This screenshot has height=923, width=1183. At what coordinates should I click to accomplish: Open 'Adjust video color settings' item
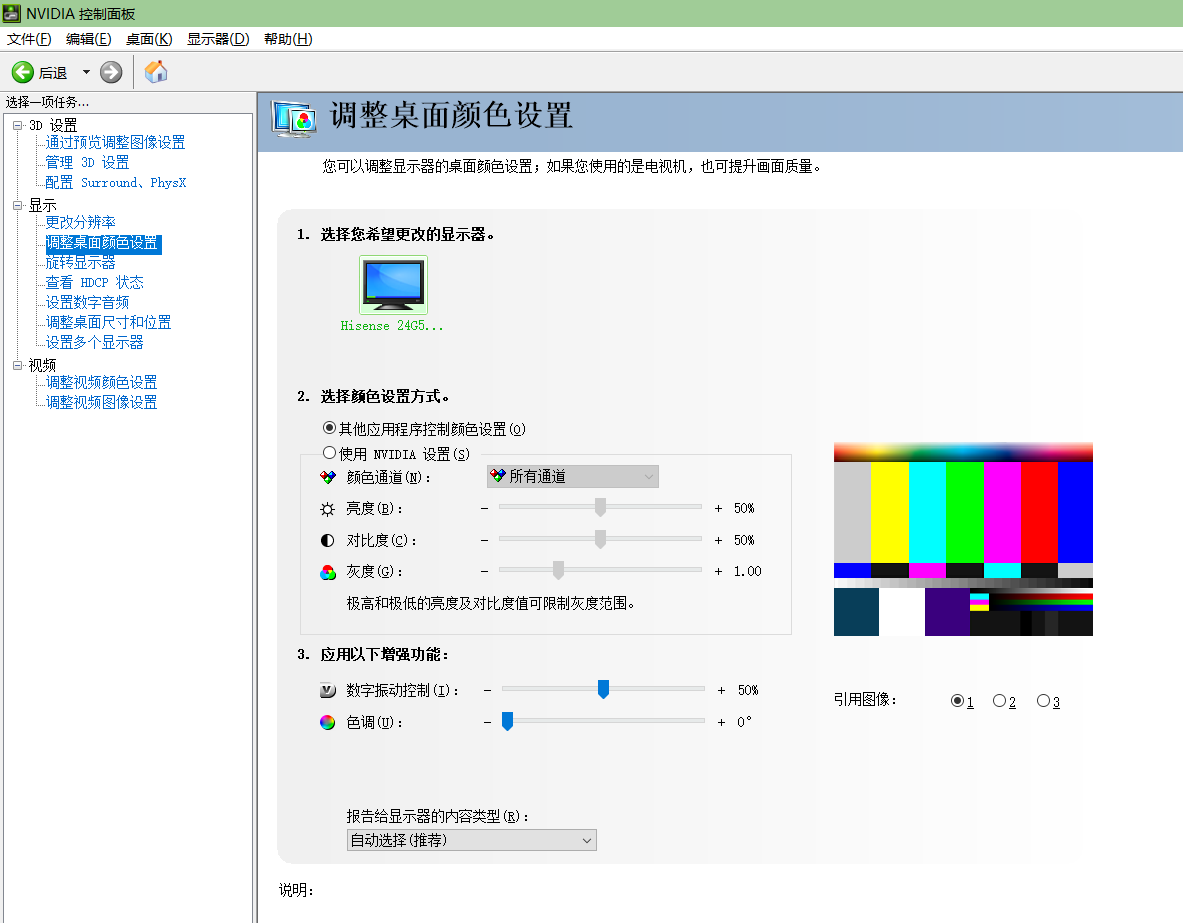[101, 383]
